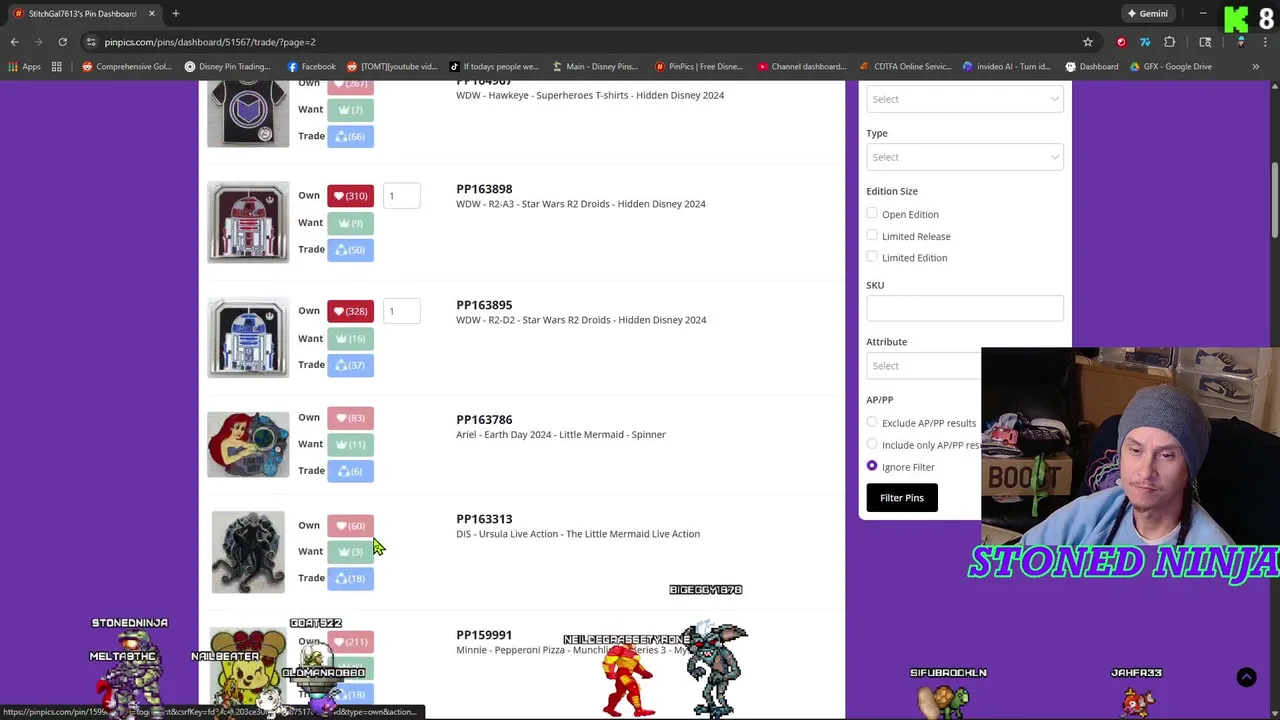This screenshot has width=1280, height=720.
Task: Open the Type Select dropdown
Action: point(964,157)
